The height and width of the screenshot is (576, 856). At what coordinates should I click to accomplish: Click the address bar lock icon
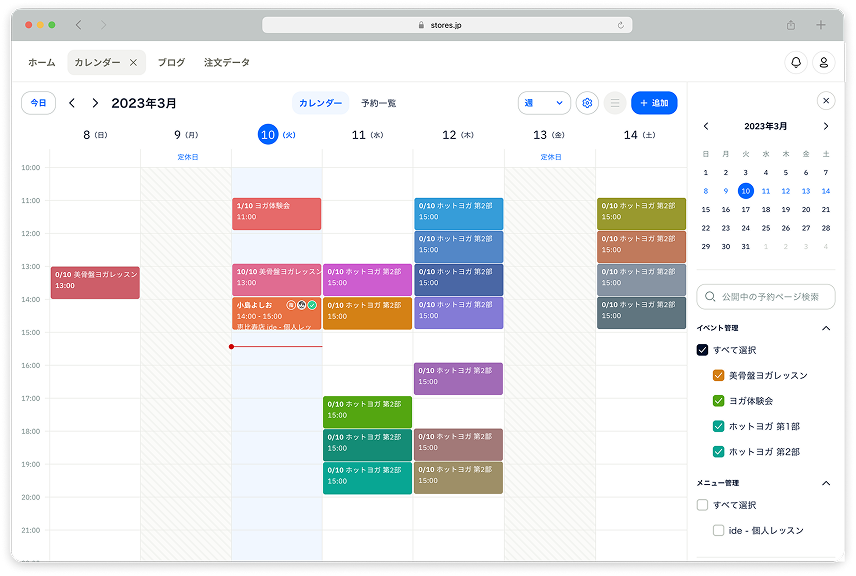tap(421, 25)
